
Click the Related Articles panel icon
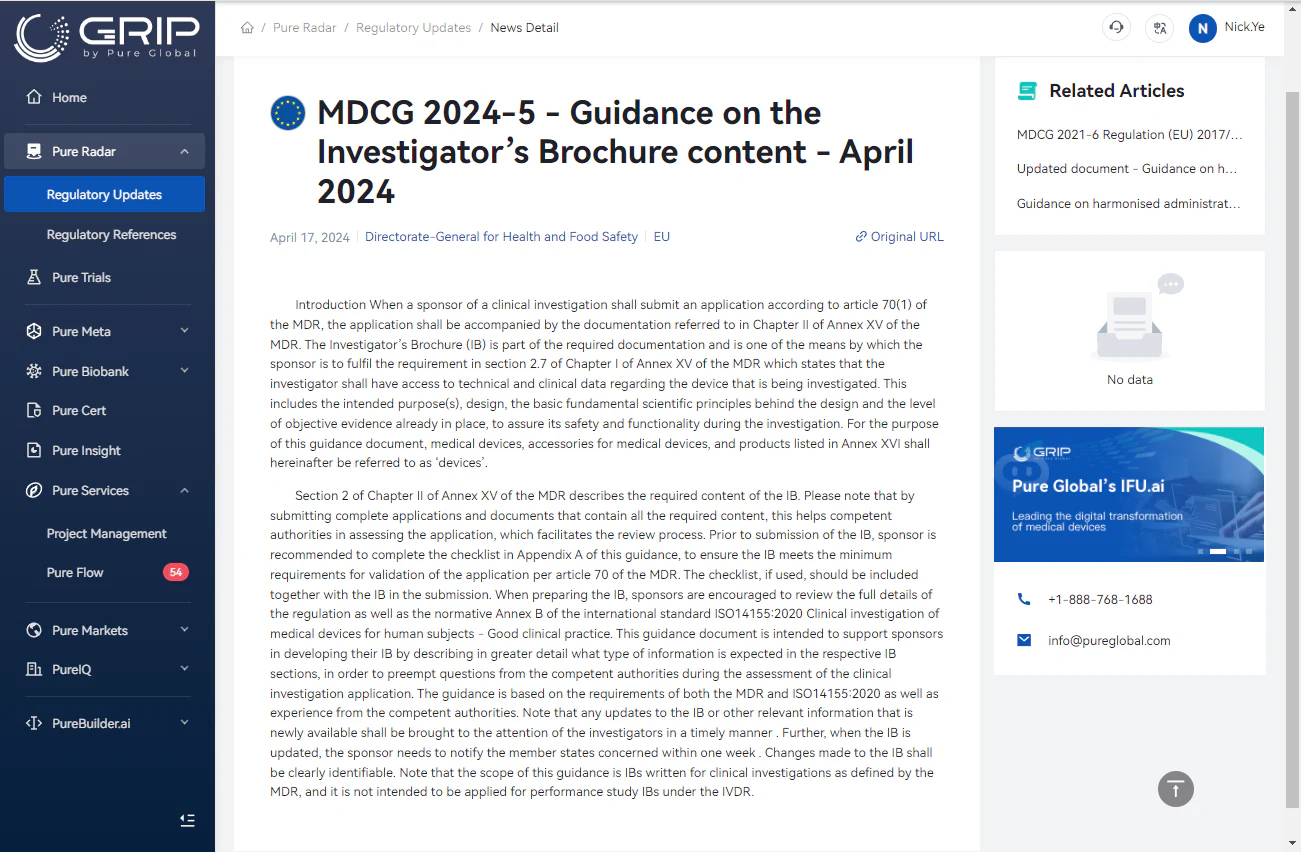[x=1027, y=91]
